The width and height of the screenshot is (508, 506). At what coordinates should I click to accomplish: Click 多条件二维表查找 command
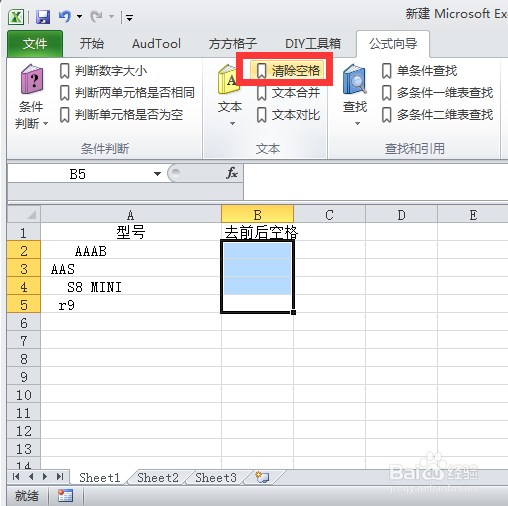437,115
